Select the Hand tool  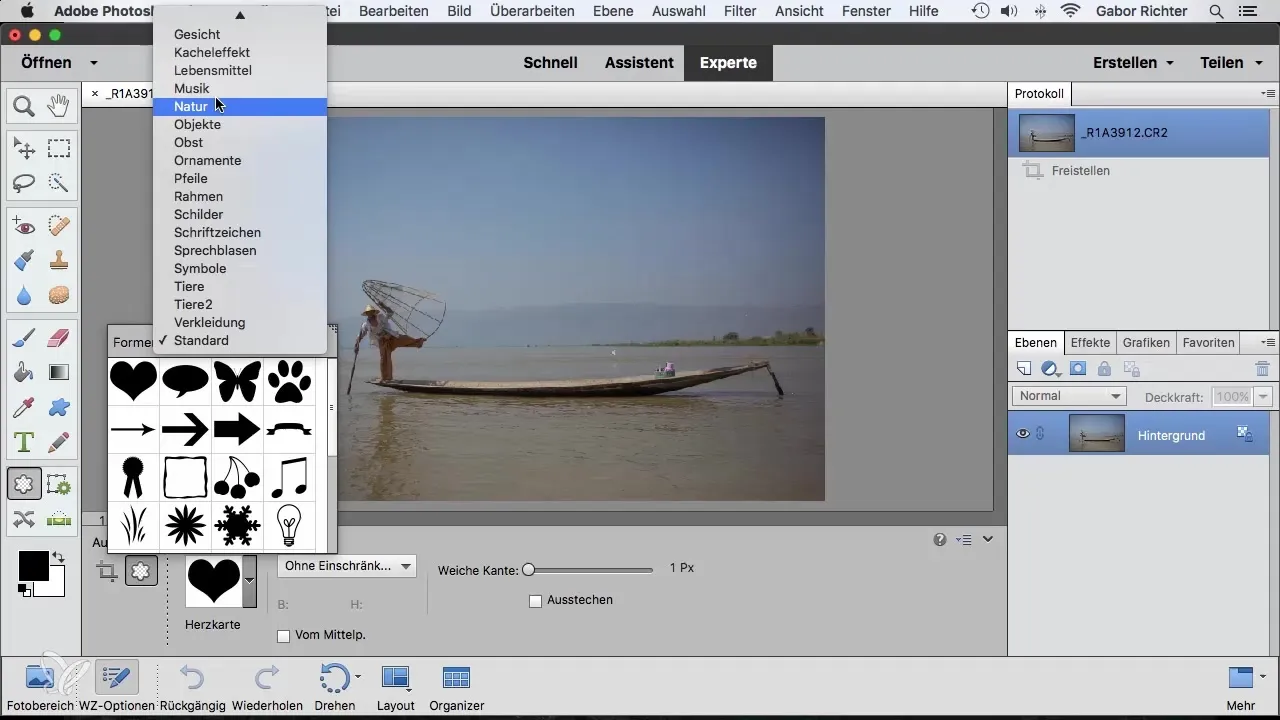[59, 105]
